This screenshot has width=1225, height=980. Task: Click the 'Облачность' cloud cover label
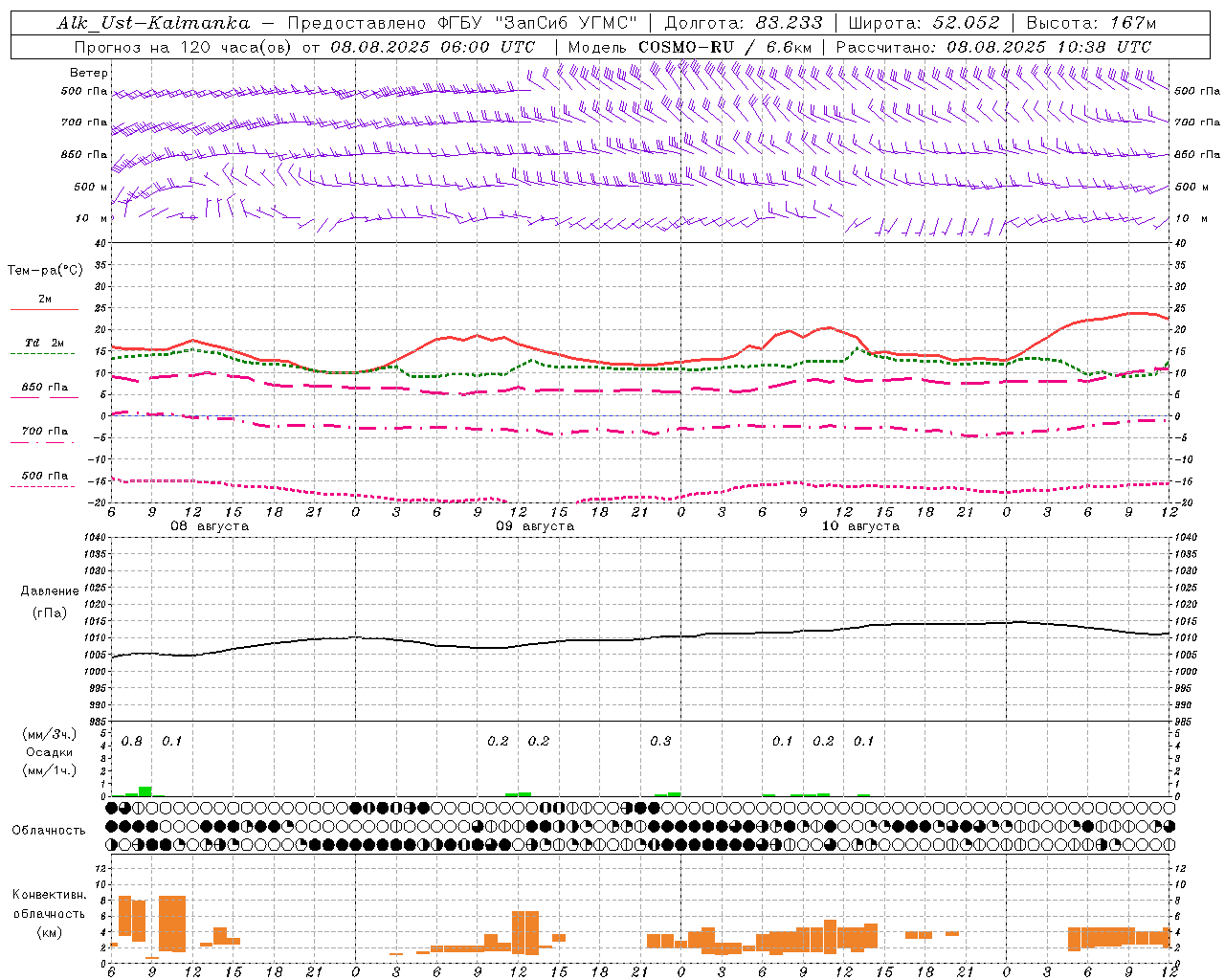pos(49,831)
